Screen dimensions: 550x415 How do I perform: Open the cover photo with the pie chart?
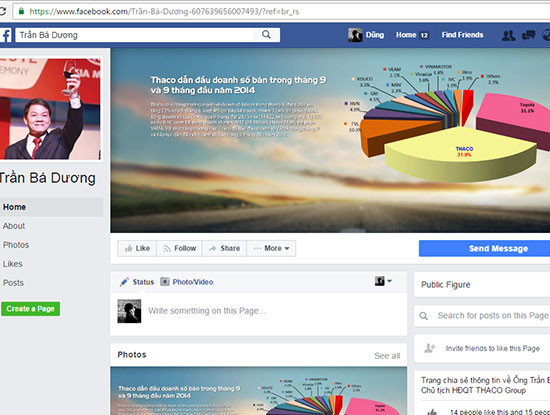point(330,140)
